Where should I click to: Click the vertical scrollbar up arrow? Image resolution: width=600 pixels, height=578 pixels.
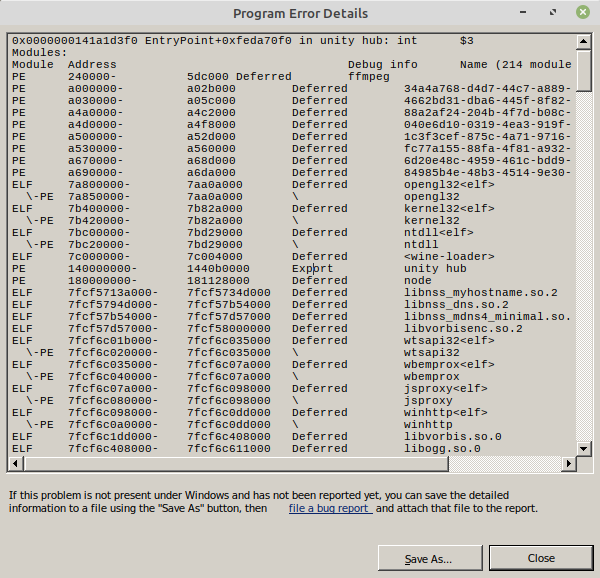click(x=584, y=41)
